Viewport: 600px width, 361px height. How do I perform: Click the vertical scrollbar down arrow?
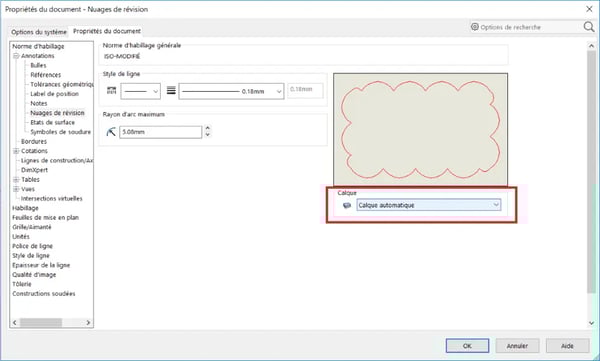pyautogui.click(x=591, y=323)
